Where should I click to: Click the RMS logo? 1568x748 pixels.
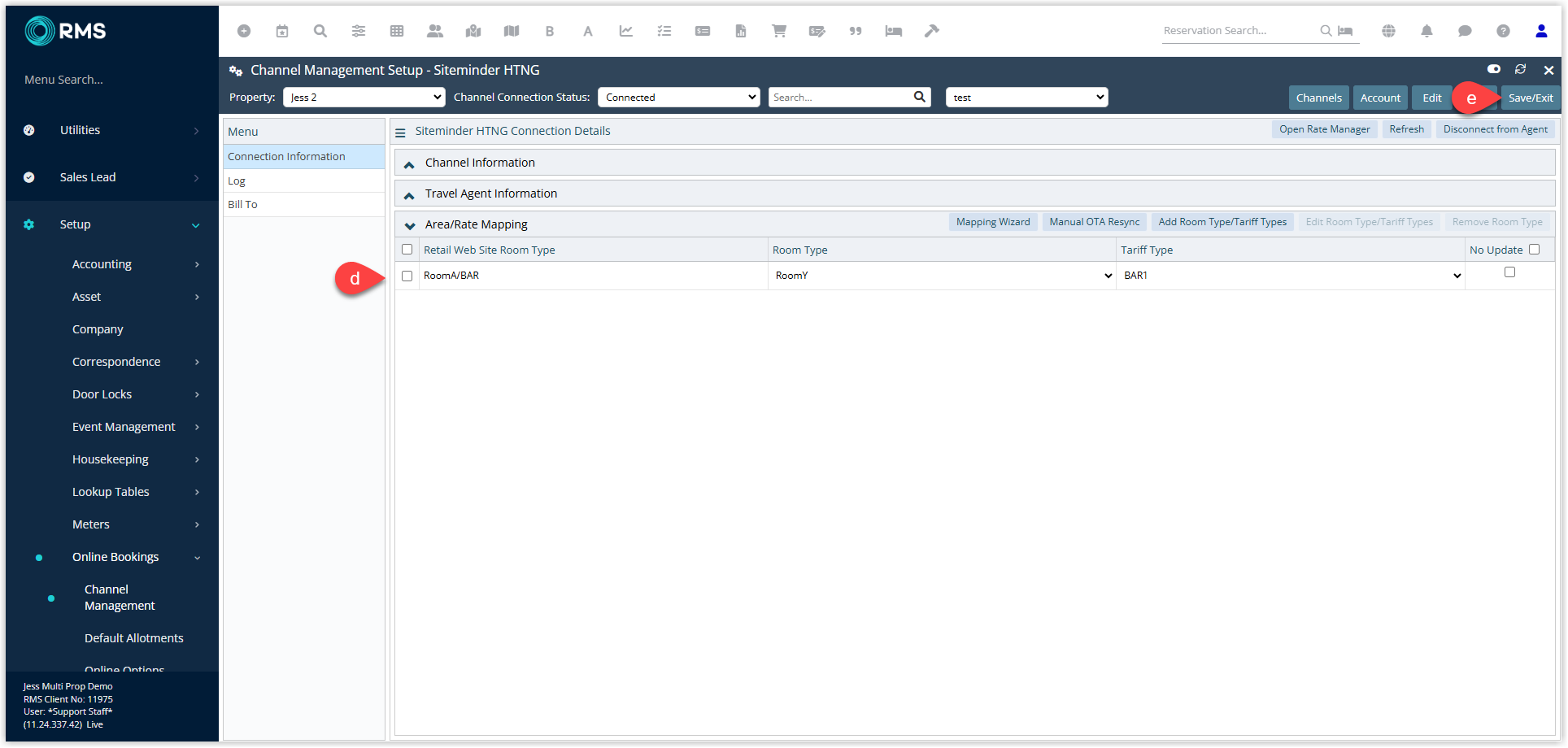[x=66, y=31]
